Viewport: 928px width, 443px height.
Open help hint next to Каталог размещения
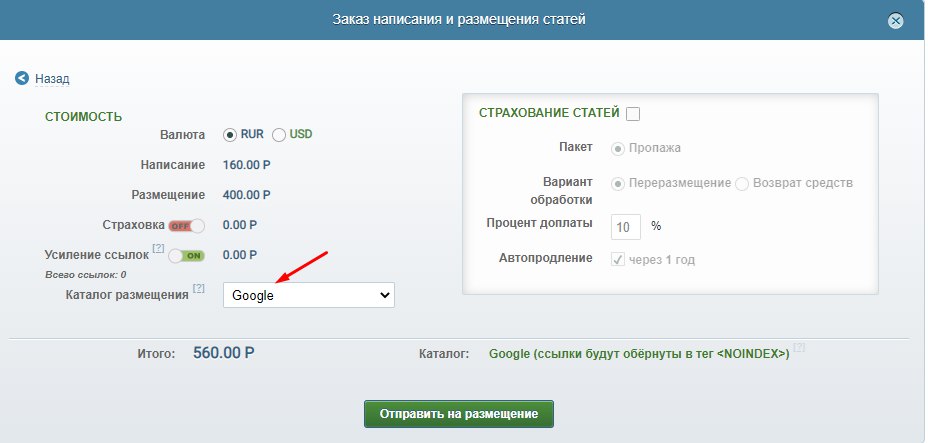pyautogui.click(x=198, y=288)
